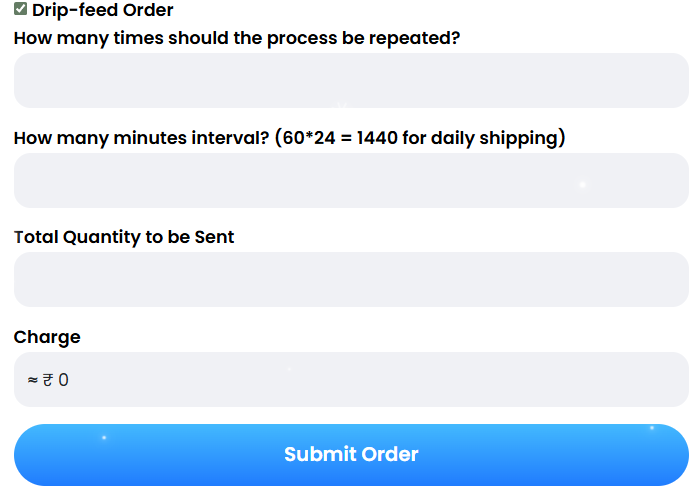Click the Total Quantity to be Sent label
Screen dimensions: 700x494
[124, 237]
